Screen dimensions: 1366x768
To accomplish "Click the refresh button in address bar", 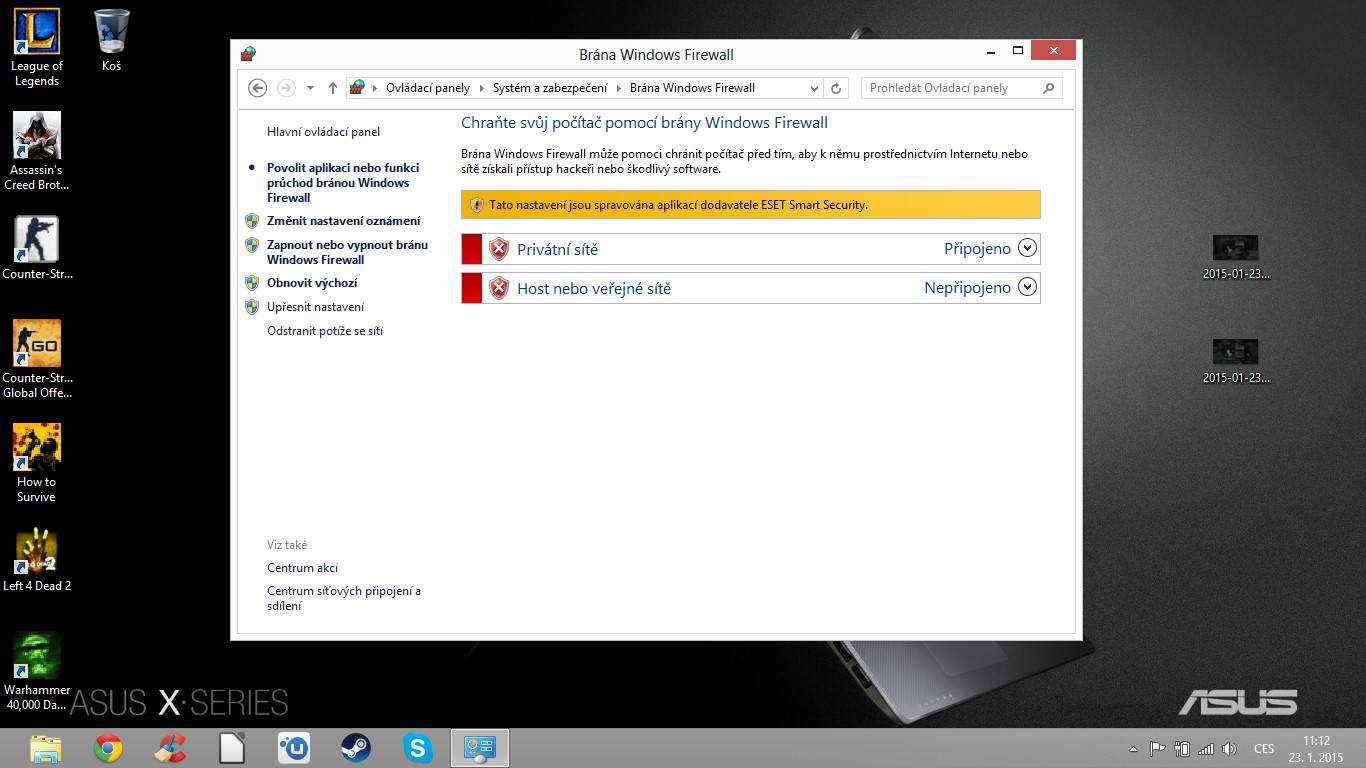I will (837, 88).
